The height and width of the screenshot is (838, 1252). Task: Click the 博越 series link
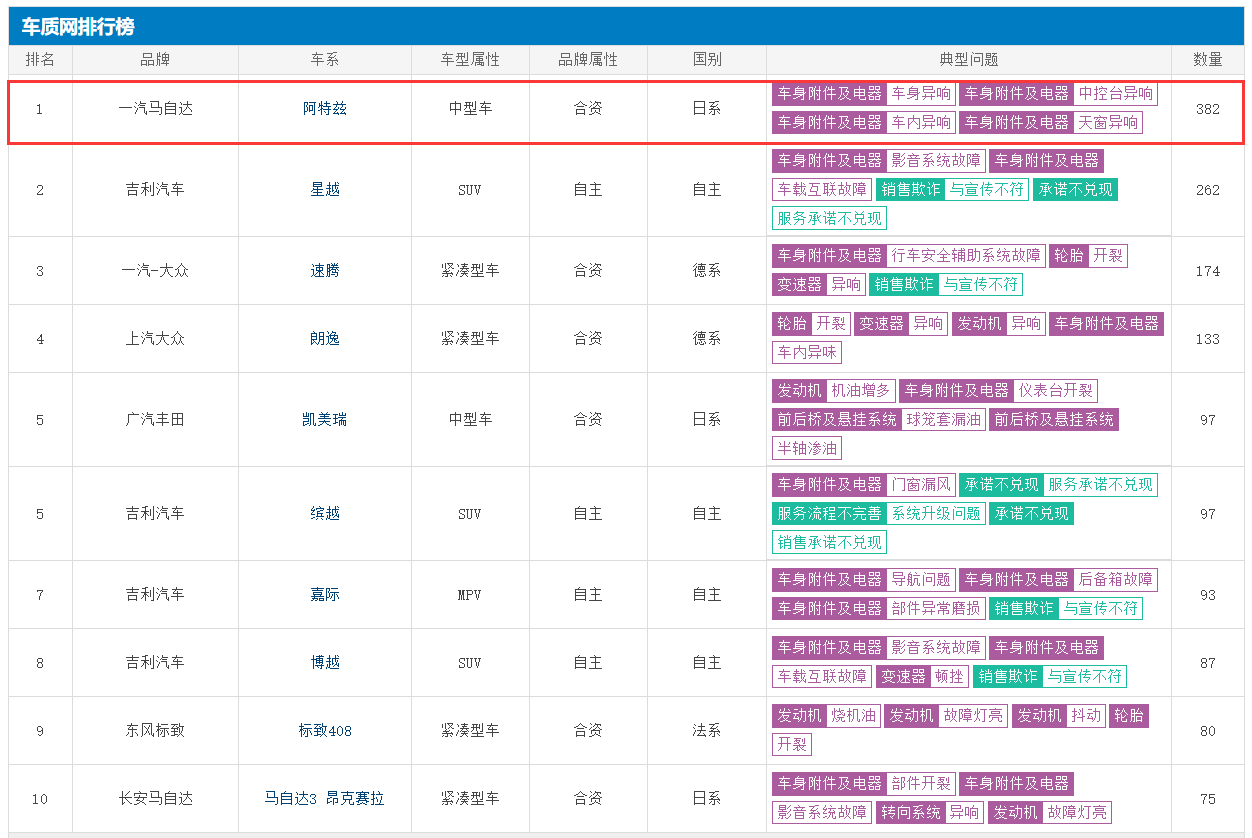[325, 663]
